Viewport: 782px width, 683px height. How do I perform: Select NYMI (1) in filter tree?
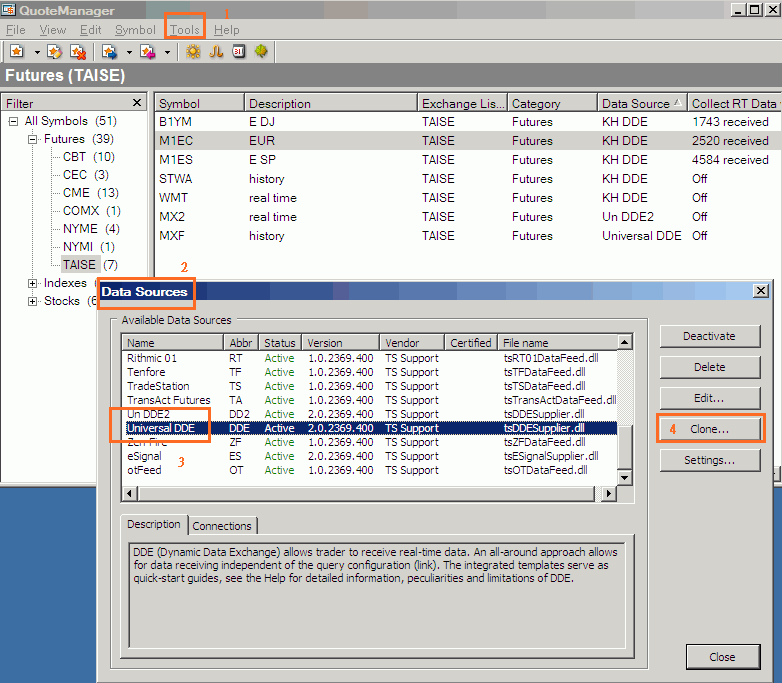coord(89,246)
